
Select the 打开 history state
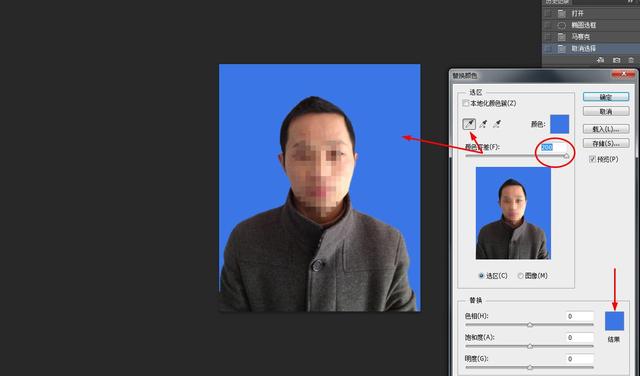click(591, 13)
